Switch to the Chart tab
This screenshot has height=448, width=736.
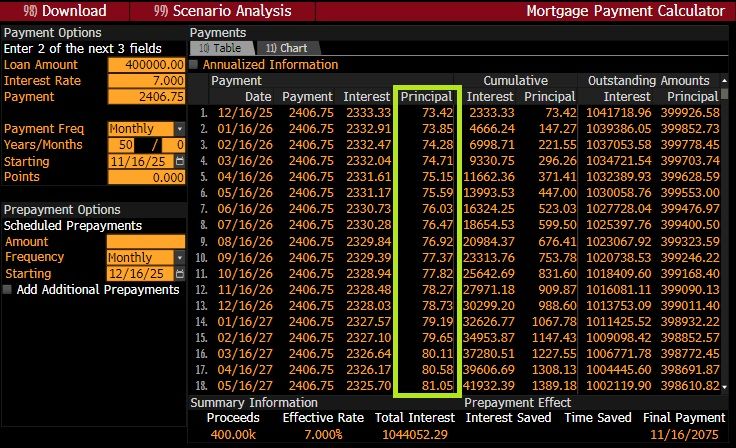click(287, 48)
